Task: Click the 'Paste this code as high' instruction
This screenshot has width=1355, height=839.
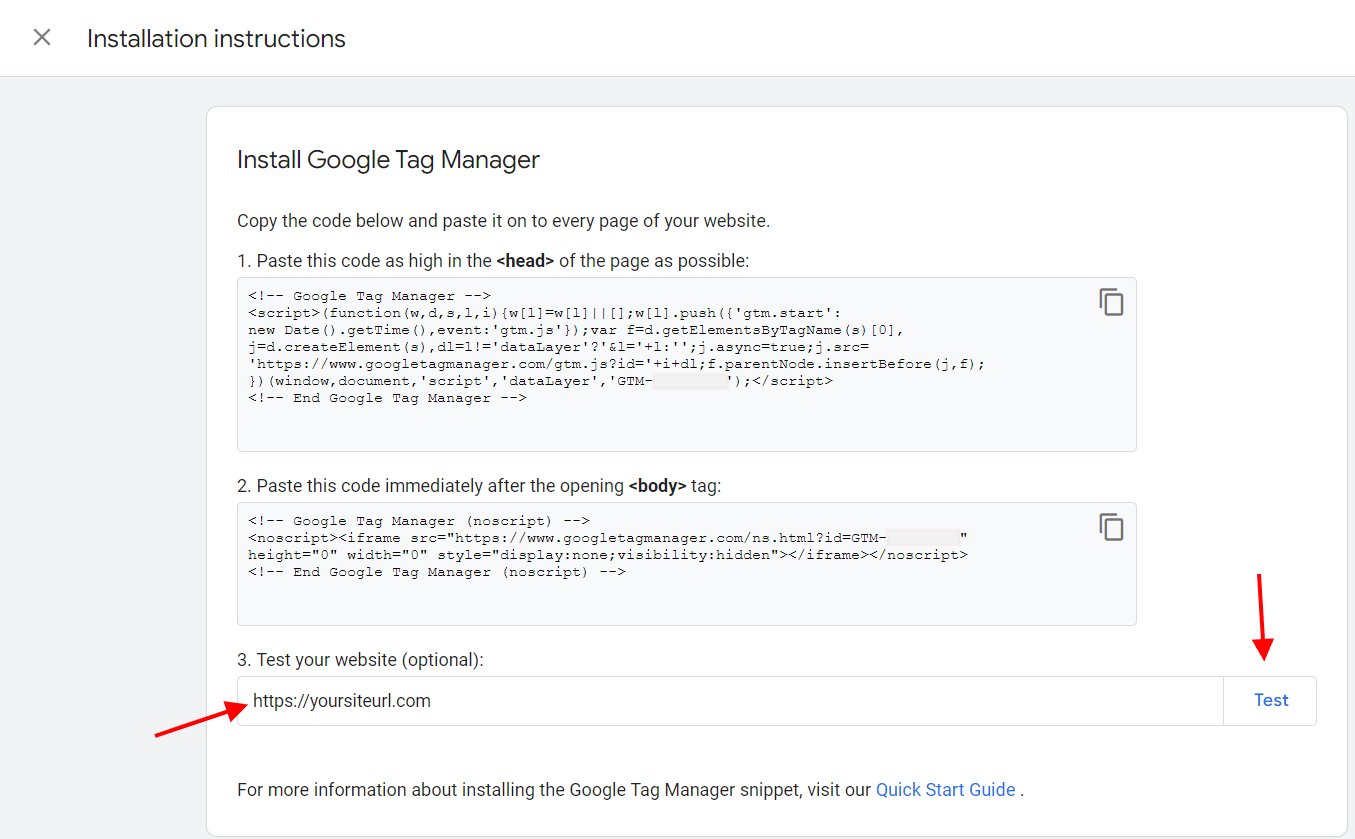Action: [493, 261]
